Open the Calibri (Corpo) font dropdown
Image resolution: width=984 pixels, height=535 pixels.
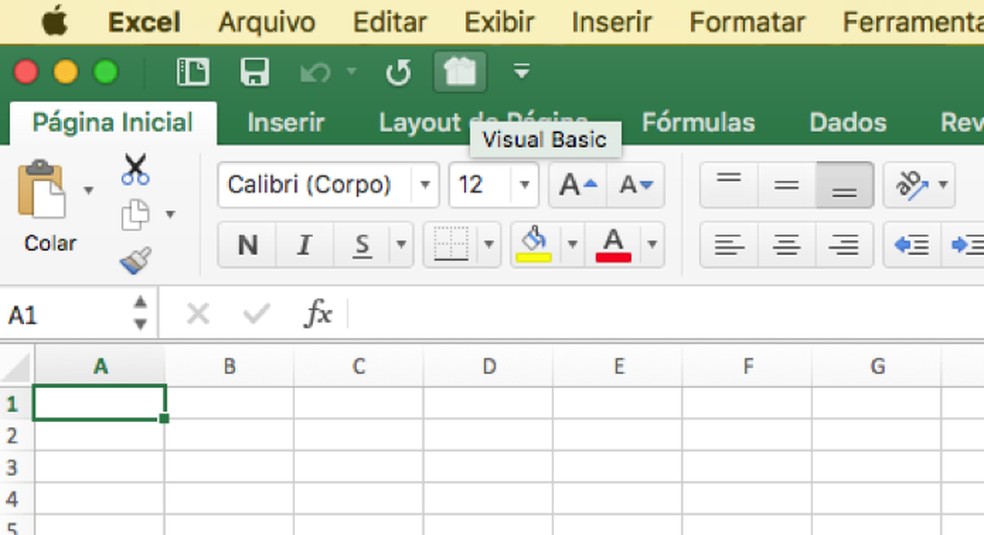coord(426,185)
